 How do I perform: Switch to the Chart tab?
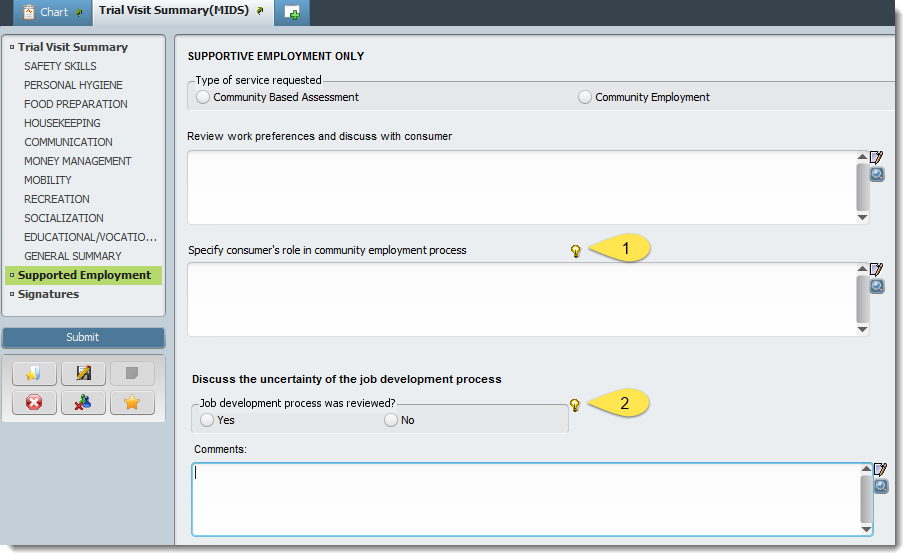tap(53, 12)
